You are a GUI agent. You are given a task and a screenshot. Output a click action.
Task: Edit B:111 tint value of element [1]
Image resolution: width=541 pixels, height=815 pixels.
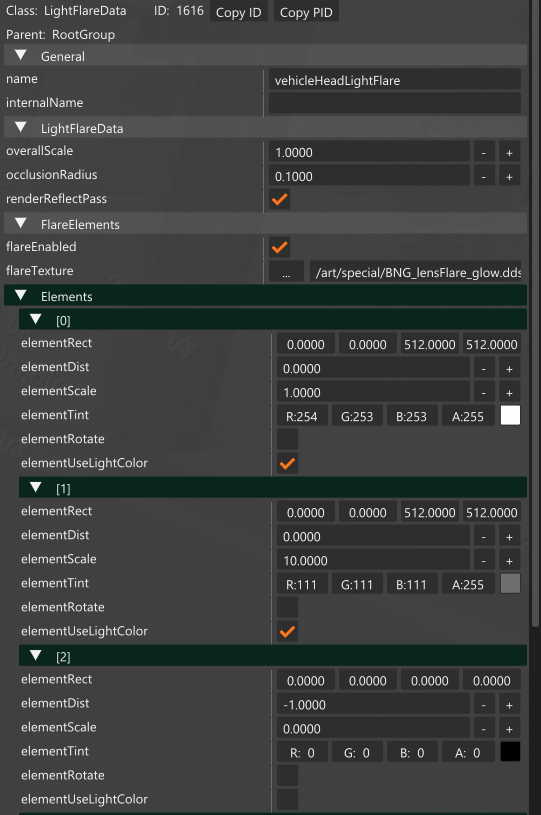tap(412, 584)
